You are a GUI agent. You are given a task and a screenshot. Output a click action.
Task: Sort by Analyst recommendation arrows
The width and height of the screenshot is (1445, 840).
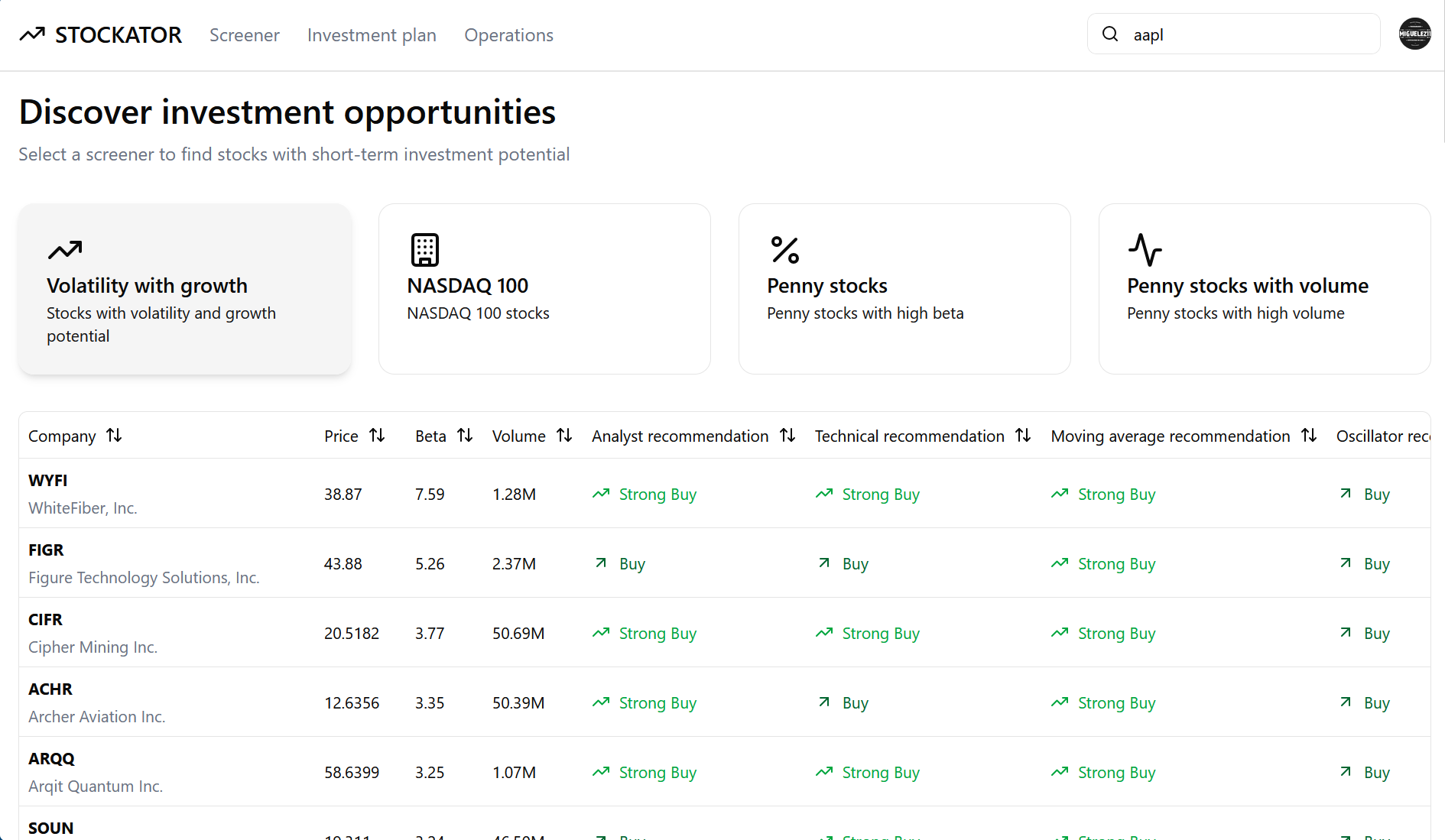(787, 436)
